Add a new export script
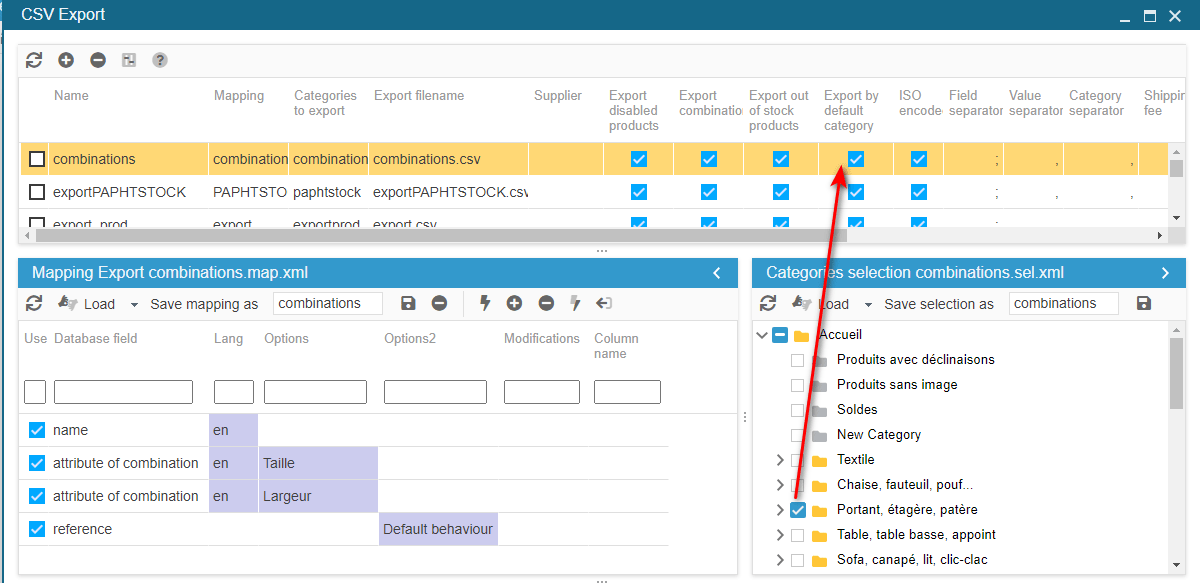 pyautogui.click(x=66, y=60)
